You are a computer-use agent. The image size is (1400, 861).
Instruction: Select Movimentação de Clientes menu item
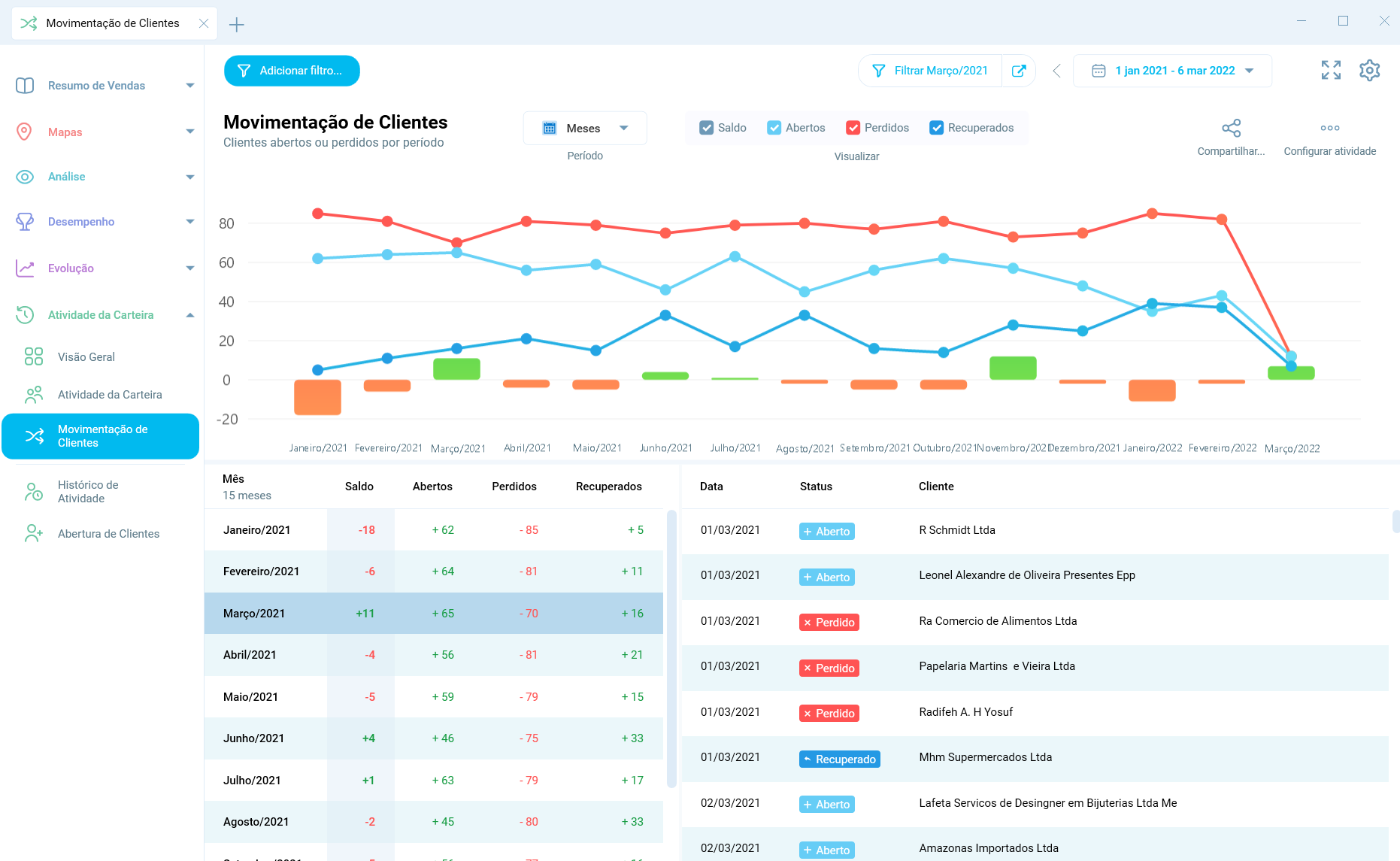tap(101, 436)
